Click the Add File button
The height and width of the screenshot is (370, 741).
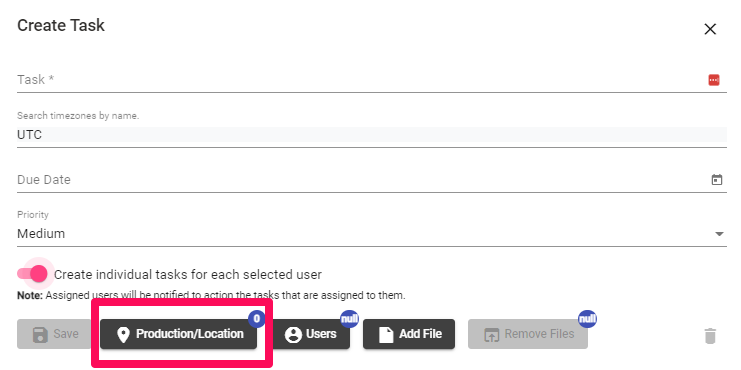pos(409,334)
